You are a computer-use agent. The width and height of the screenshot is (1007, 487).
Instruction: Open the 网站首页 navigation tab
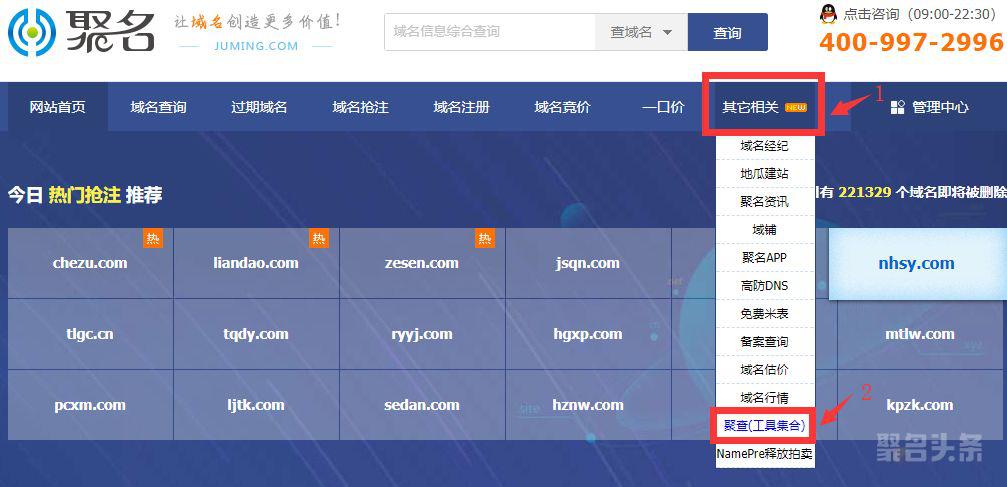(57, 107)
